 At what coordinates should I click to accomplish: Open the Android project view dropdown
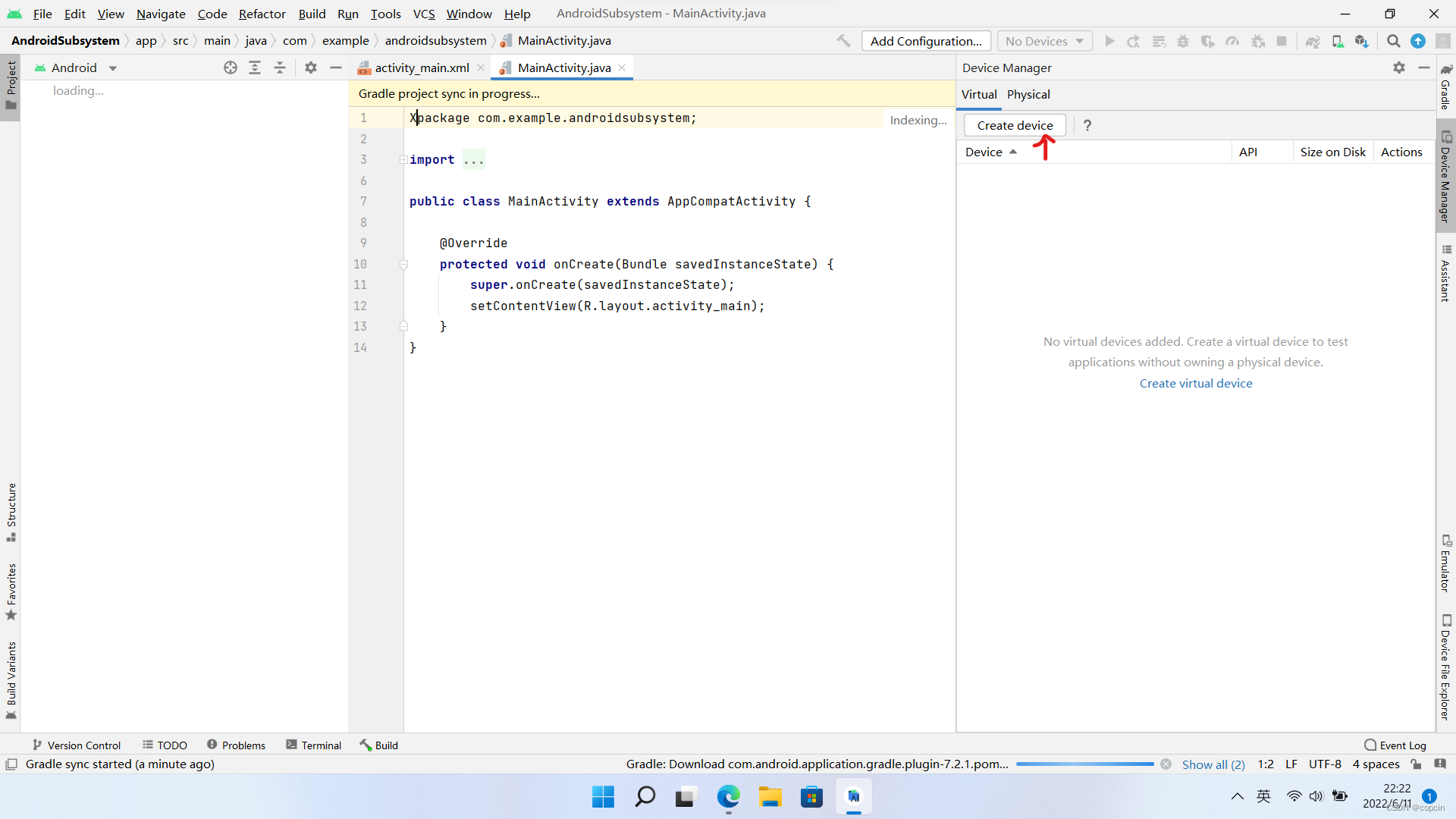point(76,67)
